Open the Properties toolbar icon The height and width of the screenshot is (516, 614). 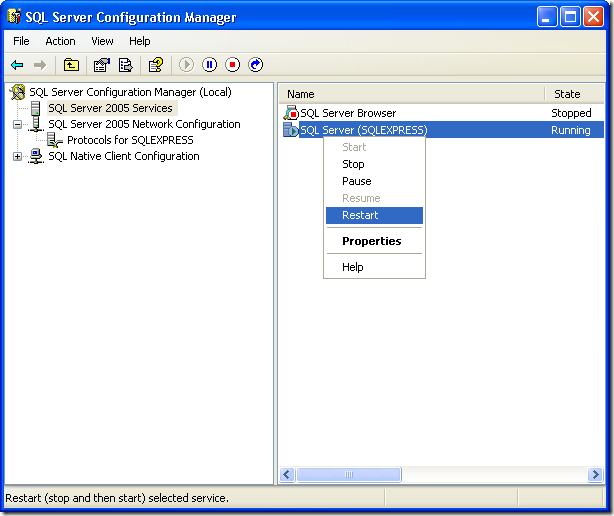click(102, 65)
